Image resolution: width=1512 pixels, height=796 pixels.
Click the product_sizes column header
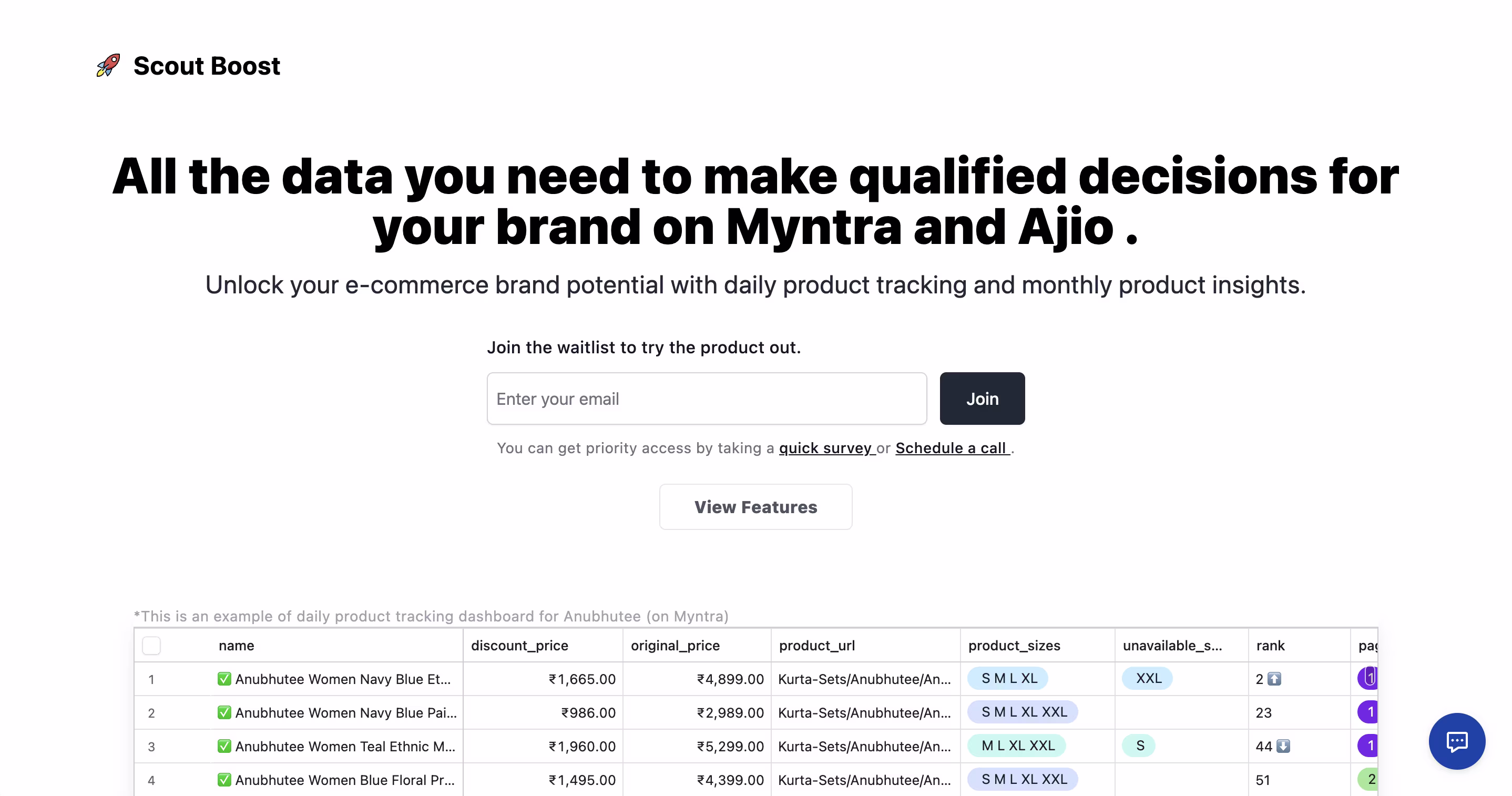click(x=1014, y=646)
